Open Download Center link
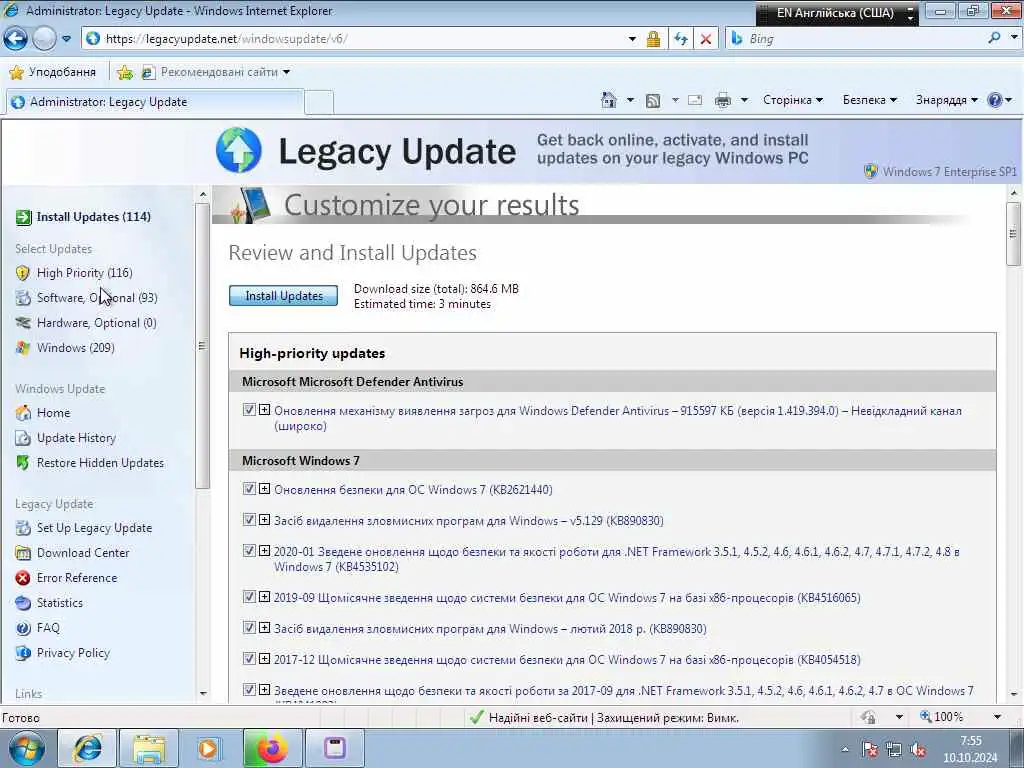Screen dimensions: 1024x768 [x=83, y=552]
